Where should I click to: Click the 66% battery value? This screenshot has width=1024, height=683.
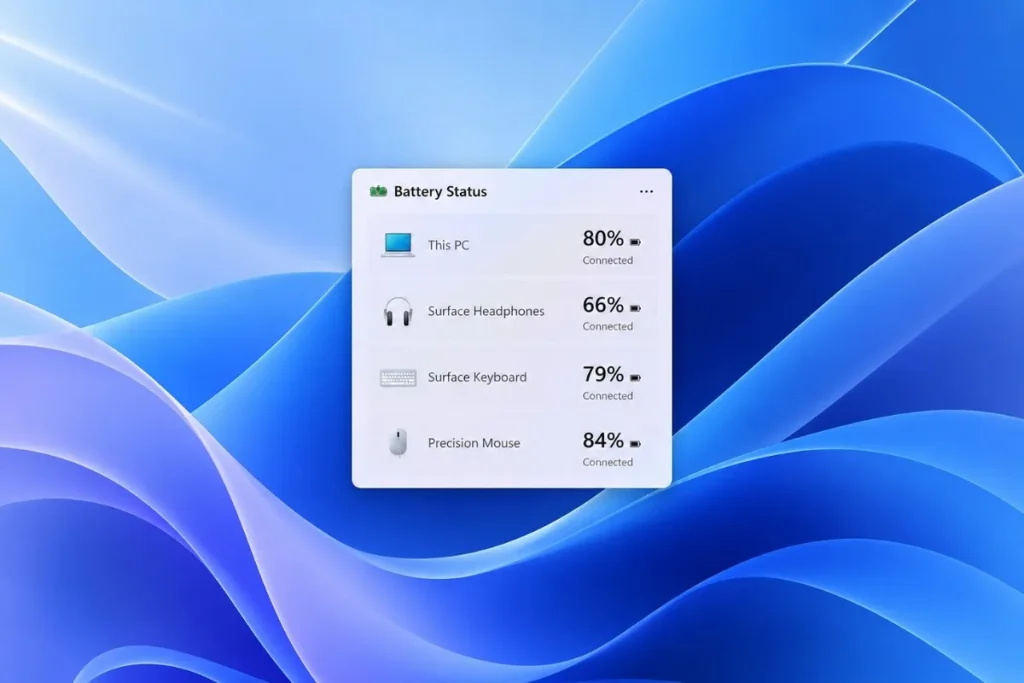pos(603,304)
